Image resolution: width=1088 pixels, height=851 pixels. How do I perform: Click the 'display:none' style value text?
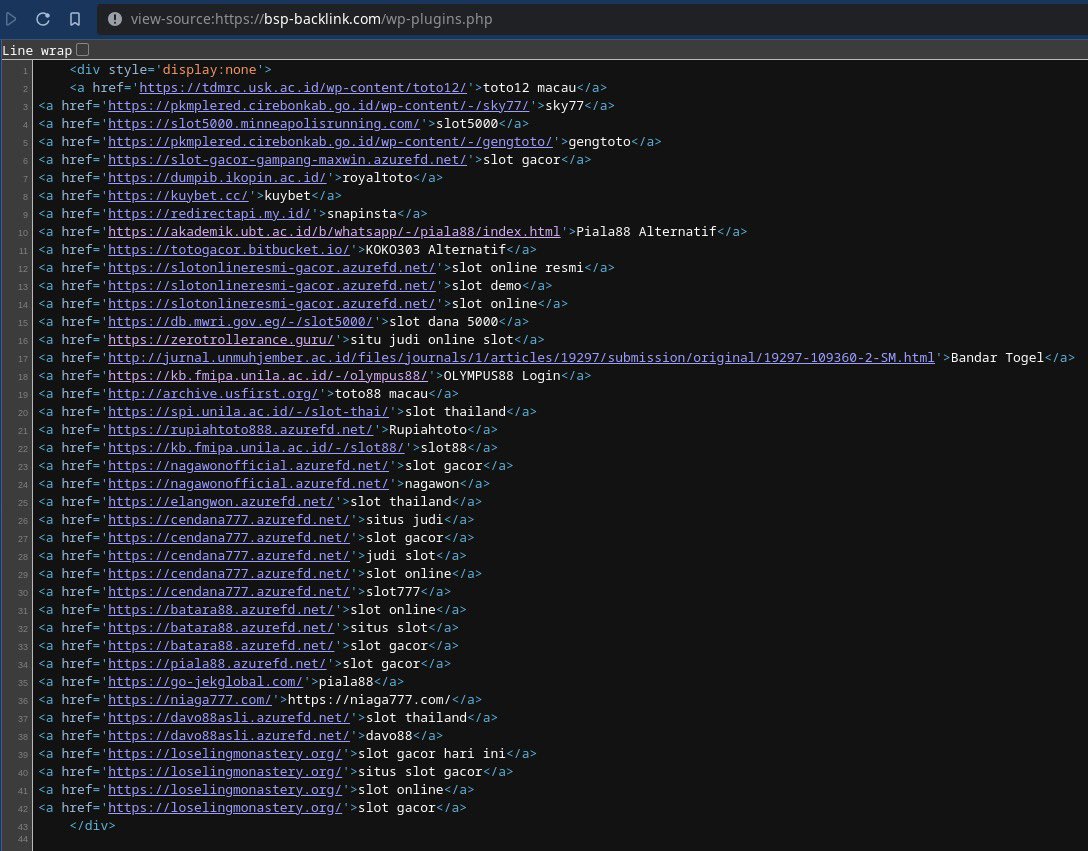[210, 69]
